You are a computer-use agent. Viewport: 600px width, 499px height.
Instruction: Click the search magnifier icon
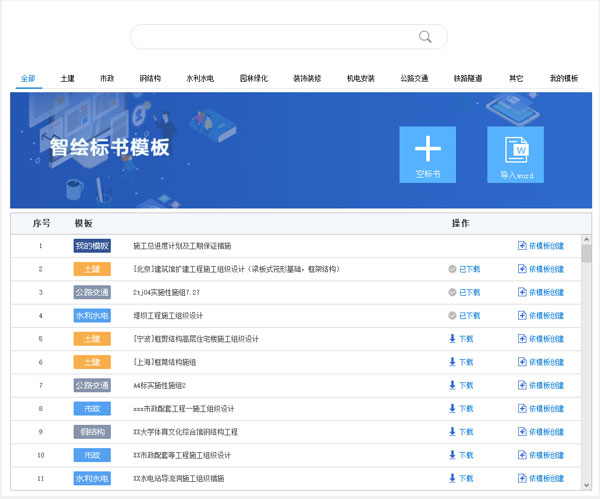click(425, 37)
